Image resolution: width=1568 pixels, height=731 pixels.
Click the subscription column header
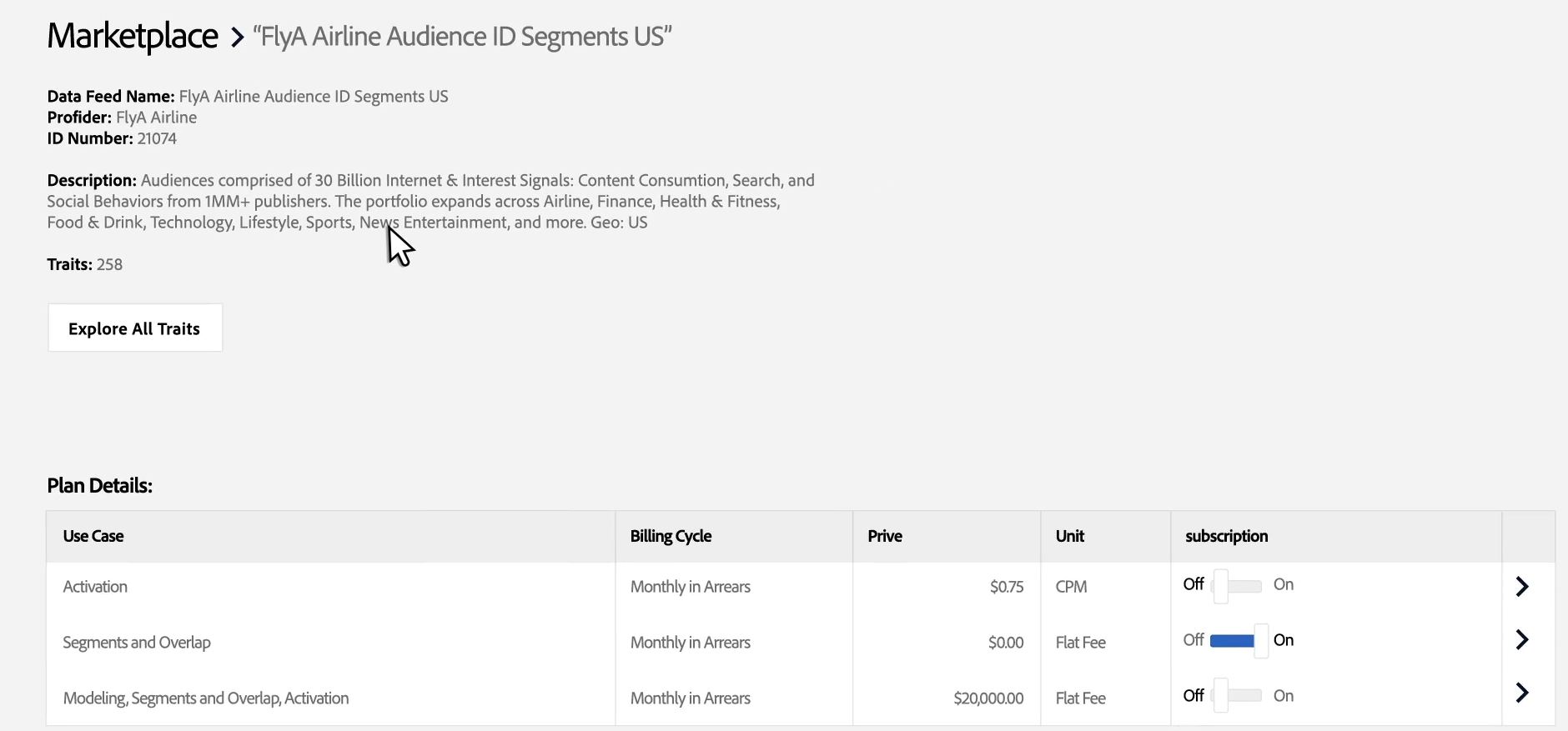pos(1227,536)
